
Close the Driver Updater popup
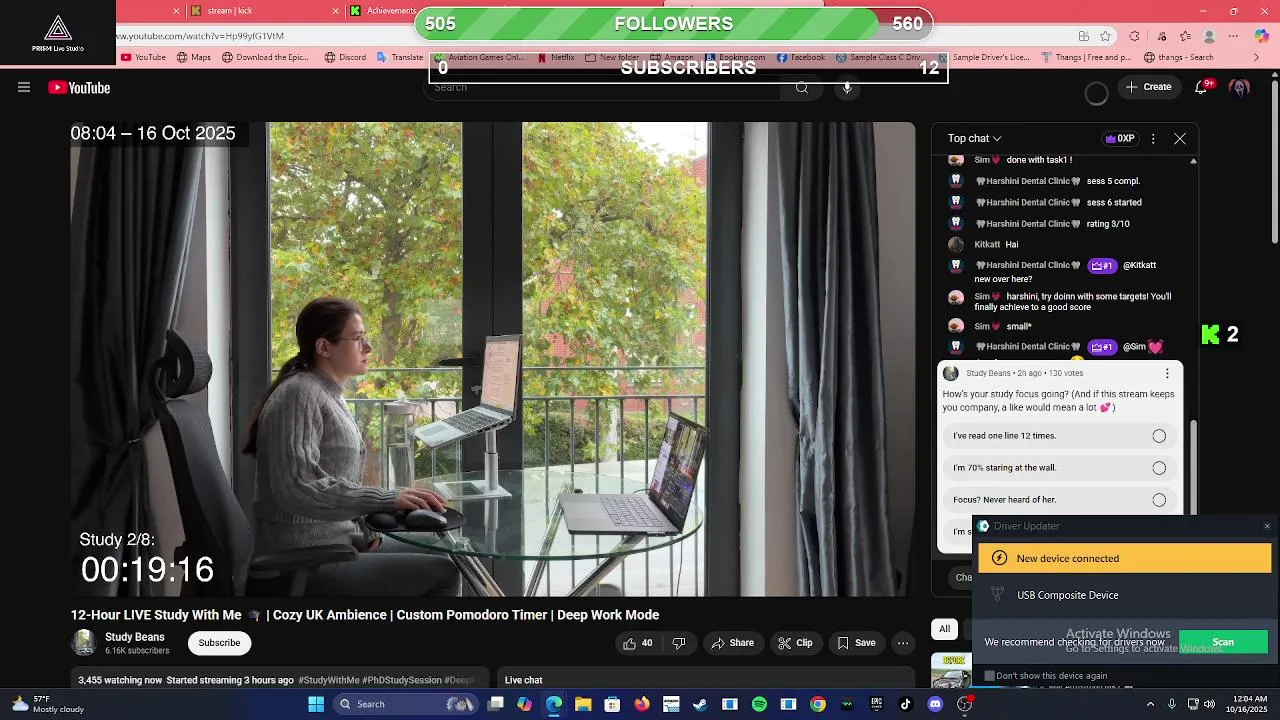coord(1267,526)
